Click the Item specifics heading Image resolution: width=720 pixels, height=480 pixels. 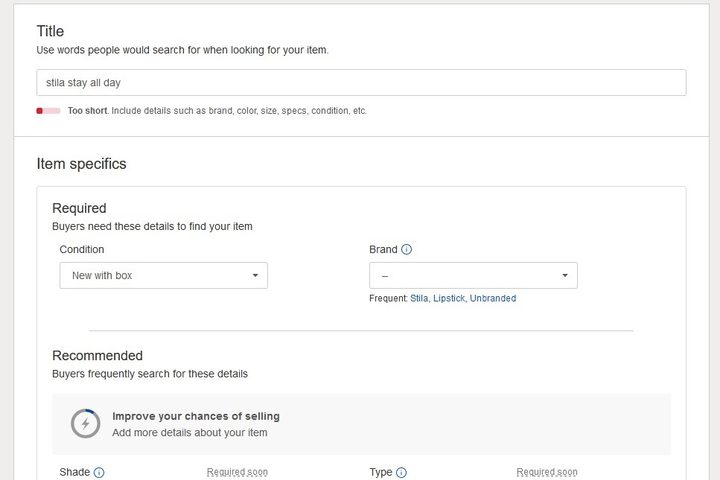pyautogui.click(x=81, y=164)
